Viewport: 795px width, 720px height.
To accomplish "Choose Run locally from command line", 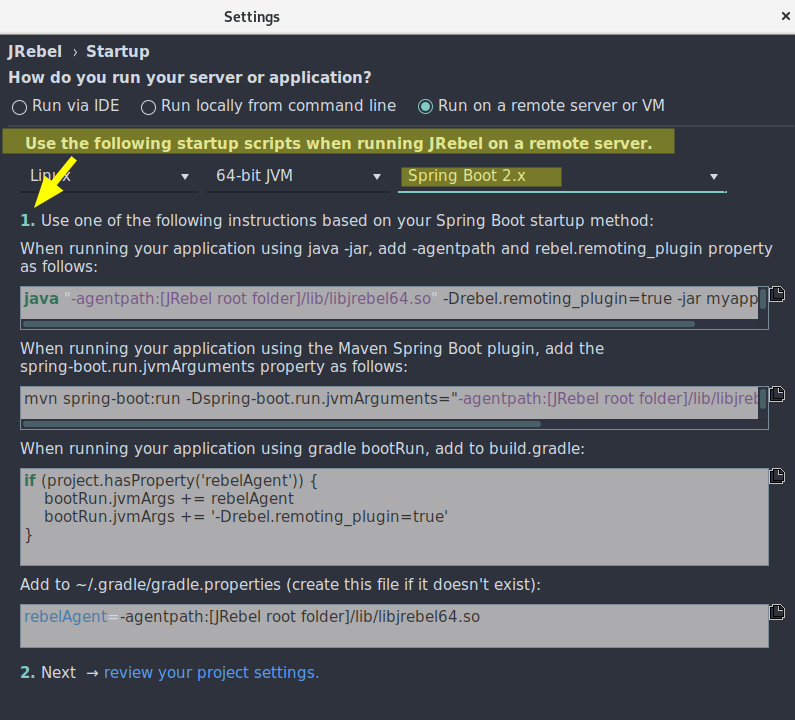I will [x=149, y=106].
